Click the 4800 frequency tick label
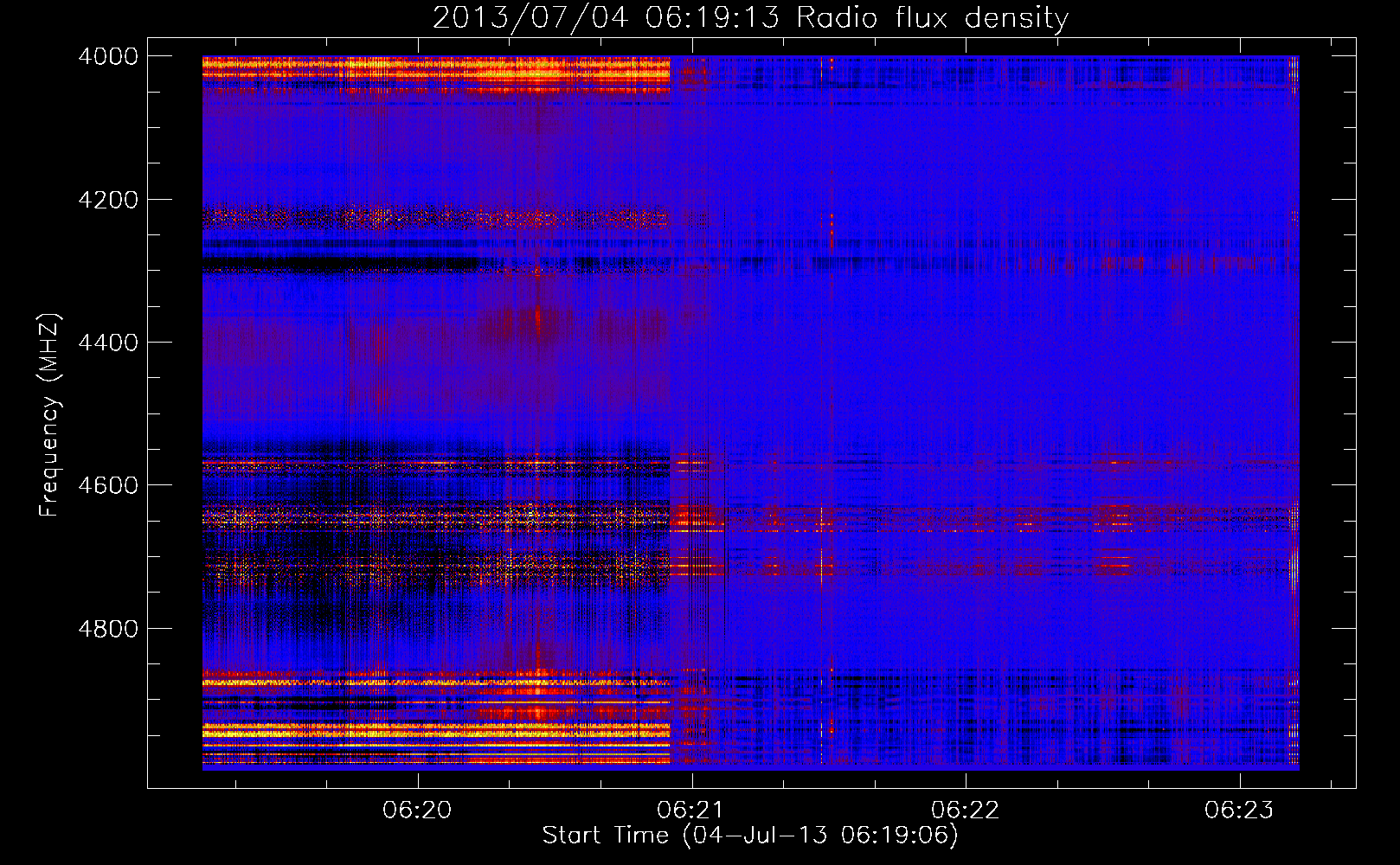Viewport: 1400px width, 865px height. 108,629
